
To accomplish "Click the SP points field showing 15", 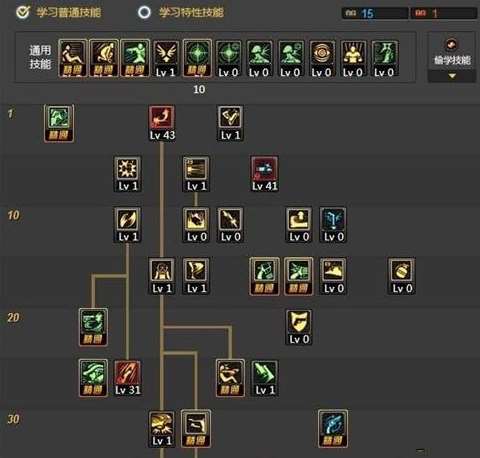I will tap(375, 13).
